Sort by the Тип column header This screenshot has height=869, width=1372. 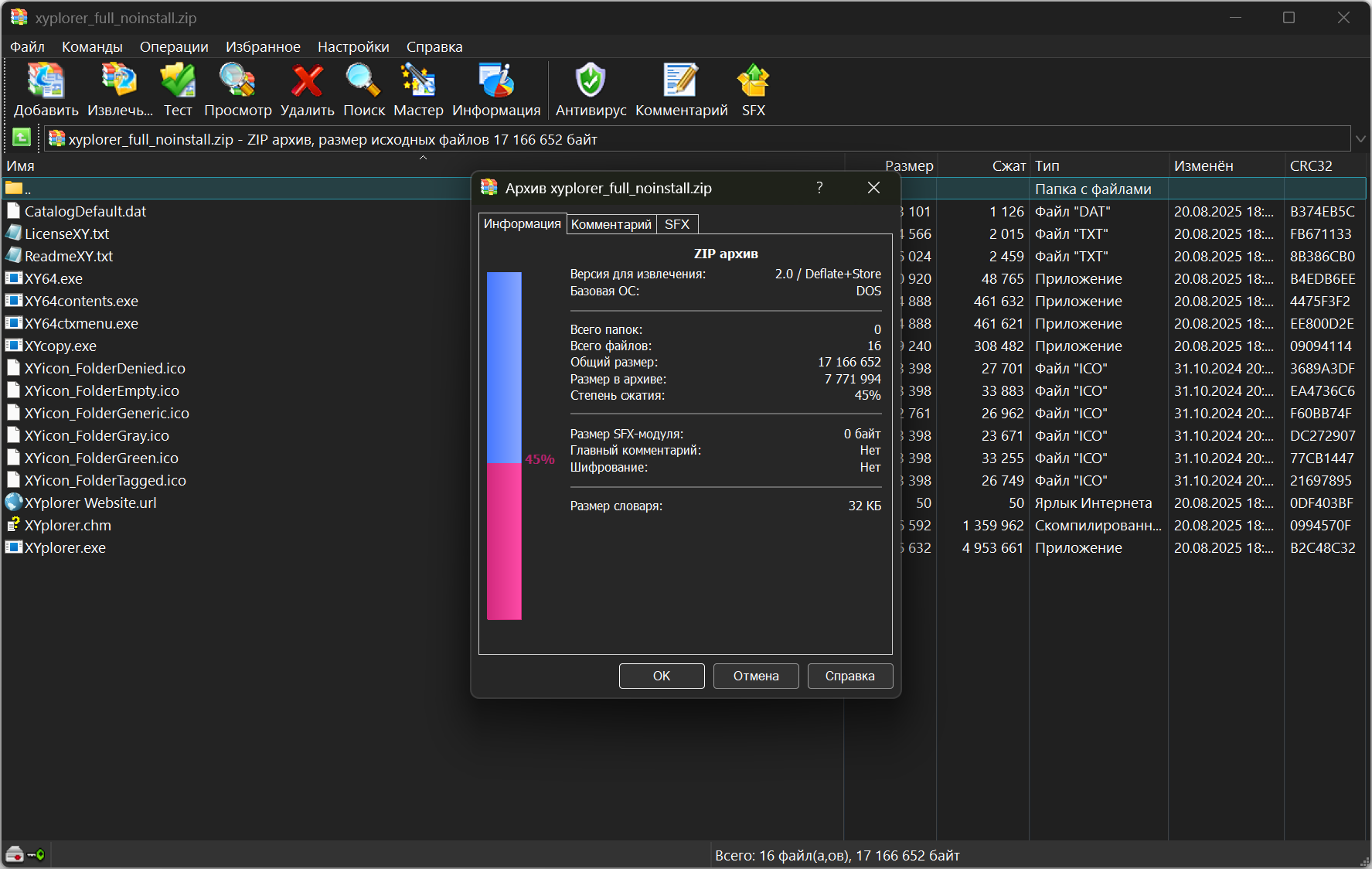pyautogui.click(x=1098, y=165)
